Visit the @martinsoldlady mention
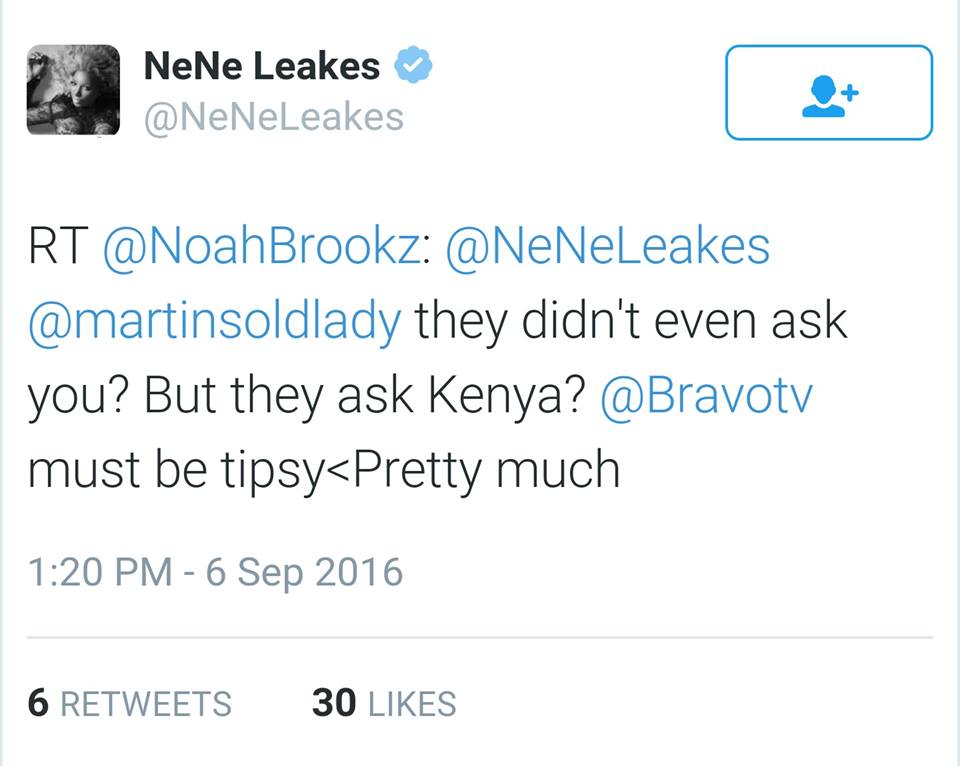The height and width of the screenshot is (766, 960). (x=214, y=321)
